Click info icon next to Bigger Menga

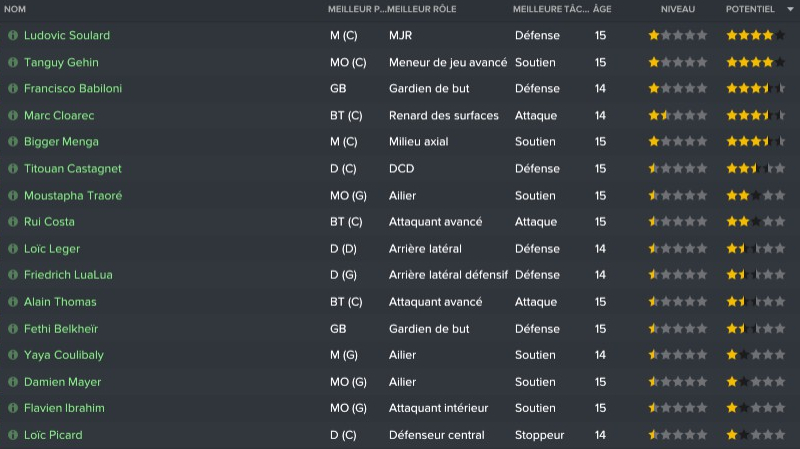pyautogui.click(x=13, y=142)
